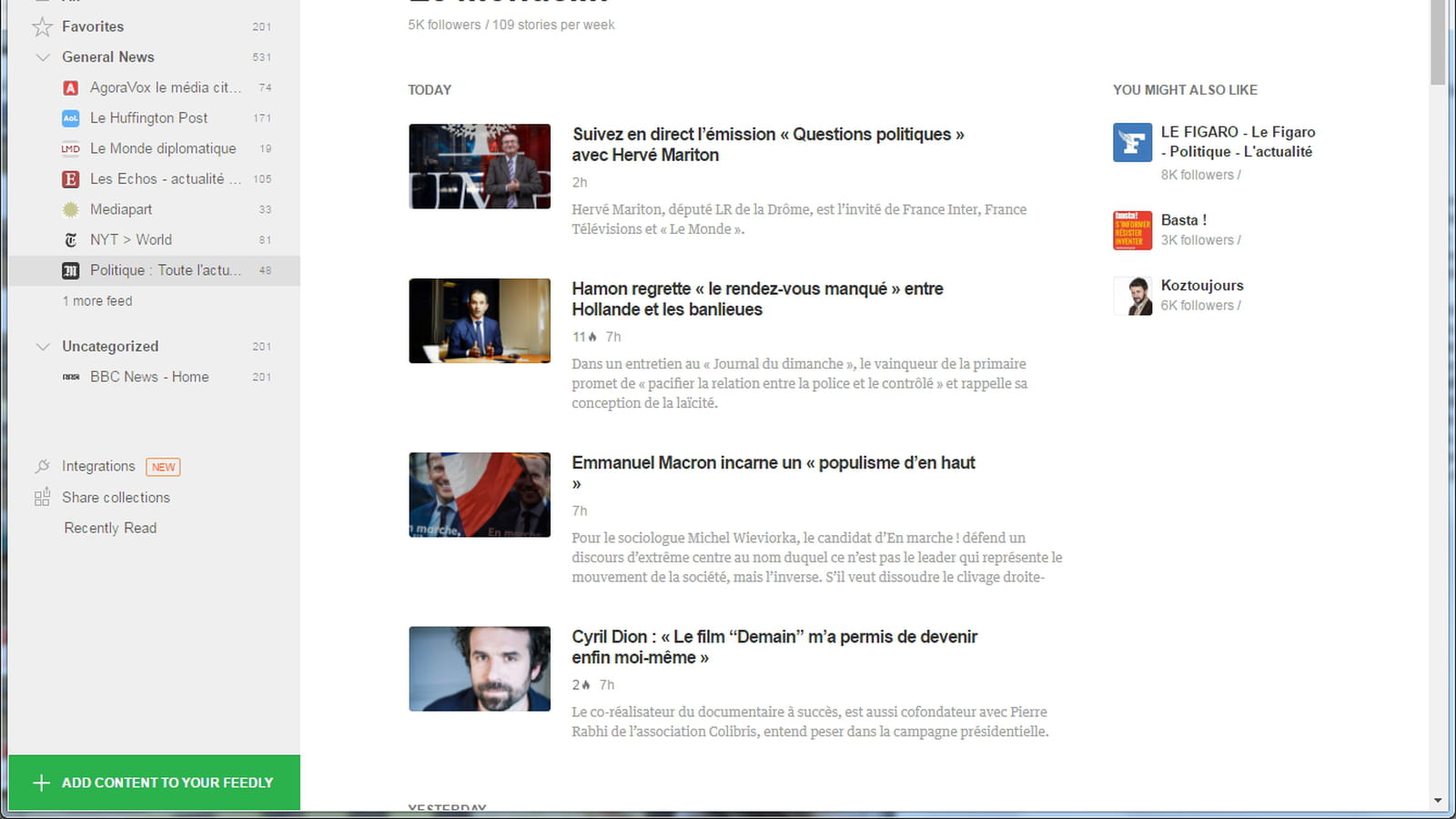Click the Koztoujours avatar icon

click(1132, 296)
